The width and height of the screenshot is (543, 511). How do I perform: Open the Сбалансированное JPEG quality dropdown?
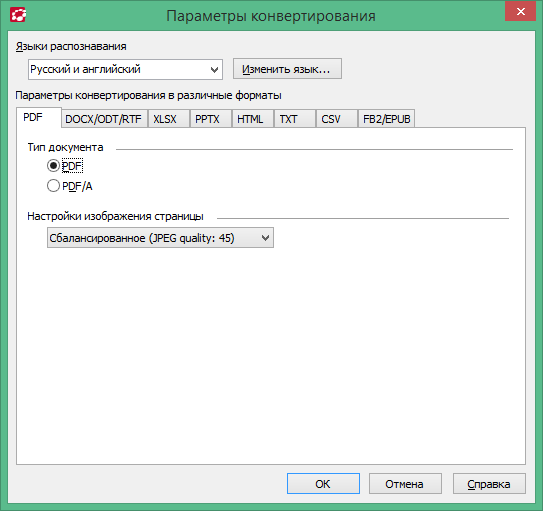(160, 237)
